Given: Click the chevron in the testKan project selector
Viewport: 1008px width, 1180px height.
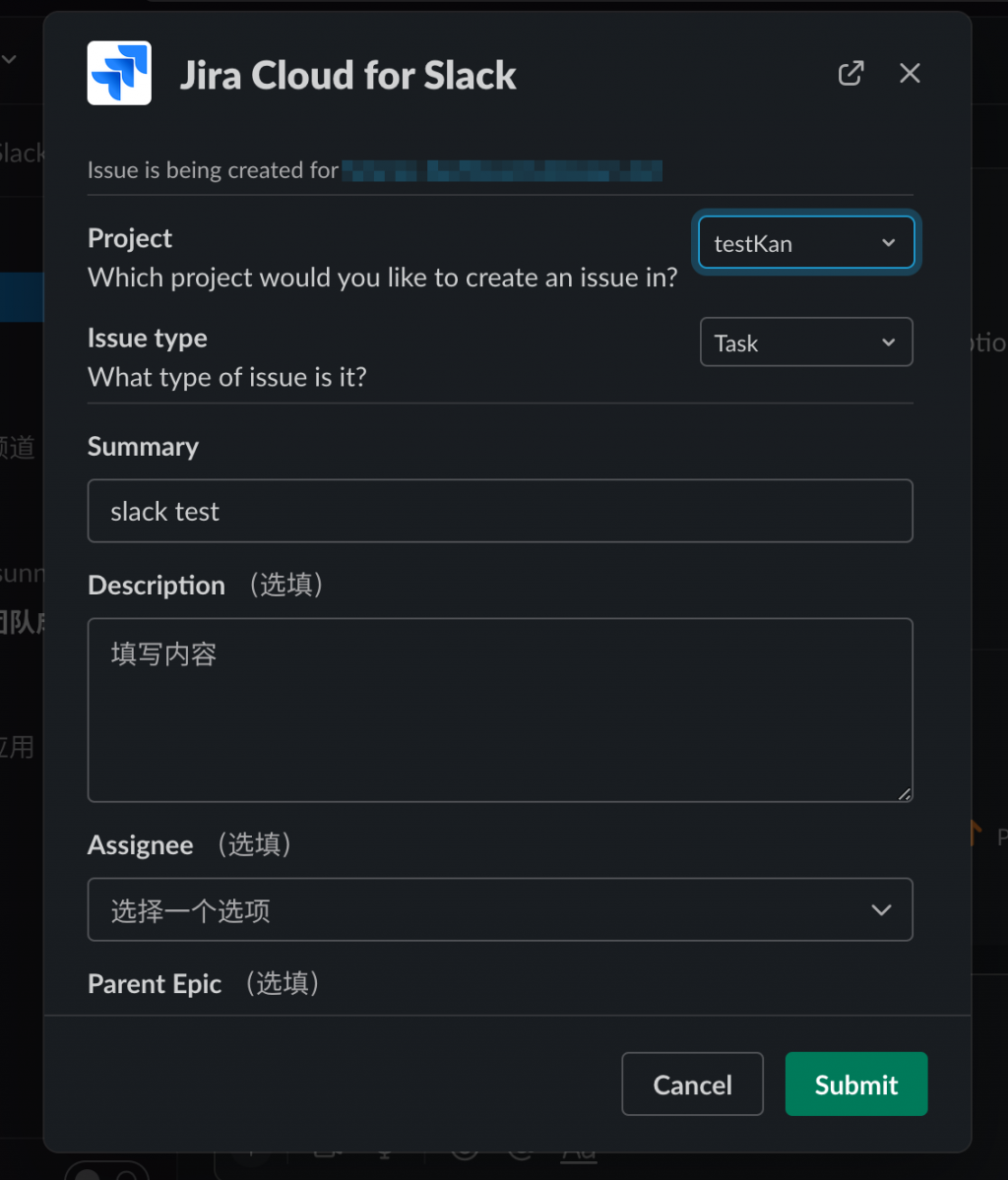Looking at the screenshot, I should [x=888, y=243].
